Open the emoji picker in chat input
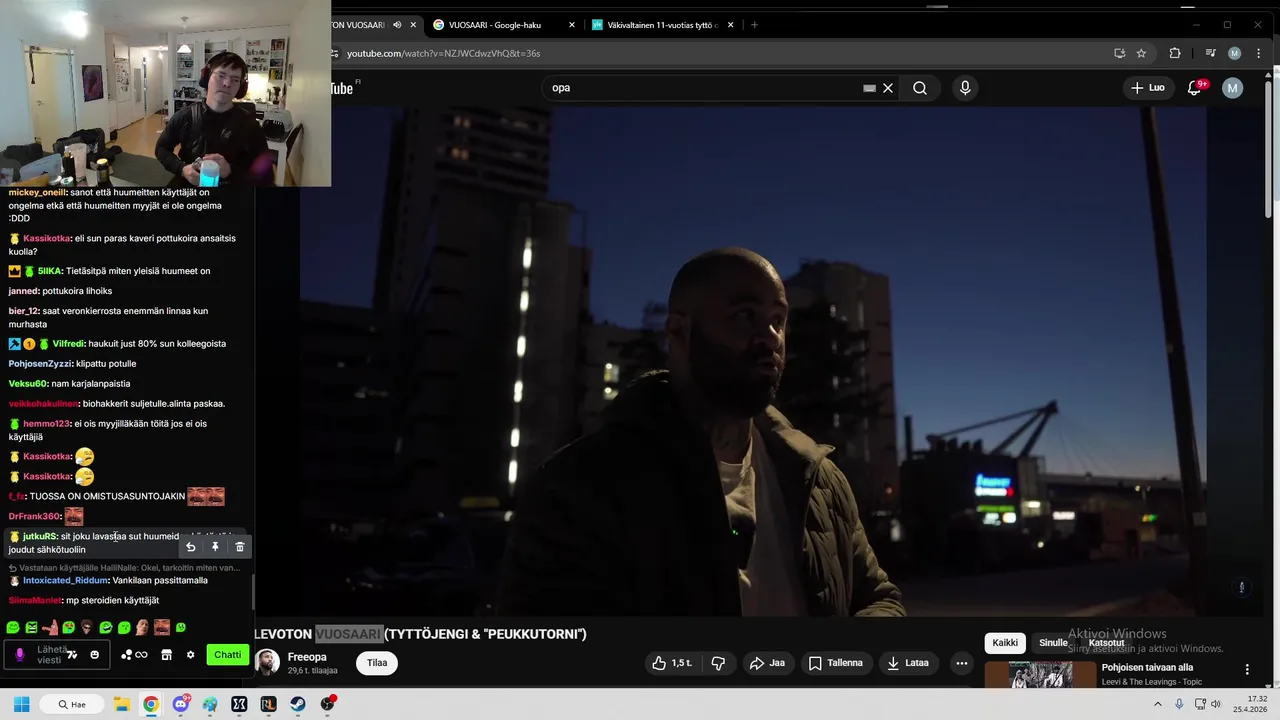1280x720 pixels. (94, 655)
